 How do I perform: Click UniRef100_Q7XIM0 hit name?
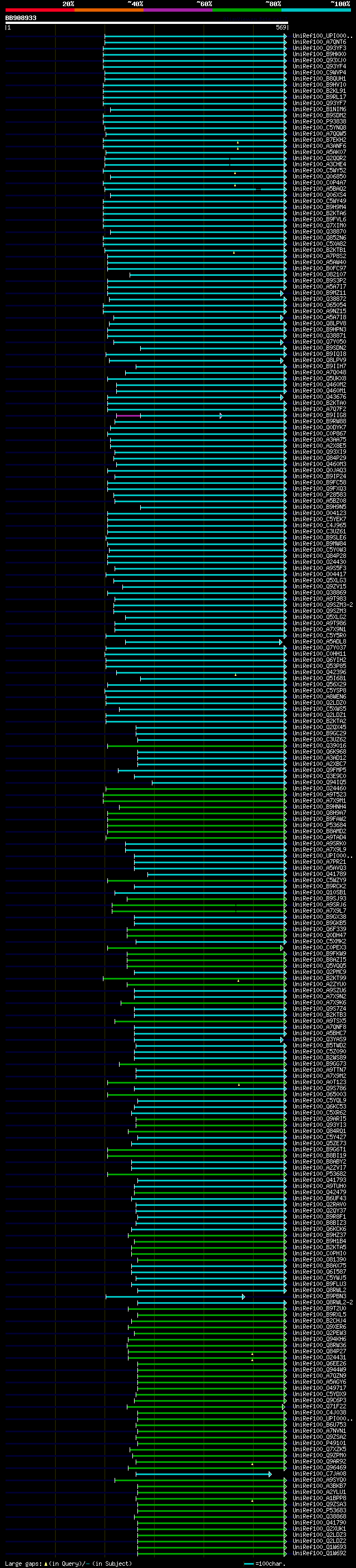319,226
